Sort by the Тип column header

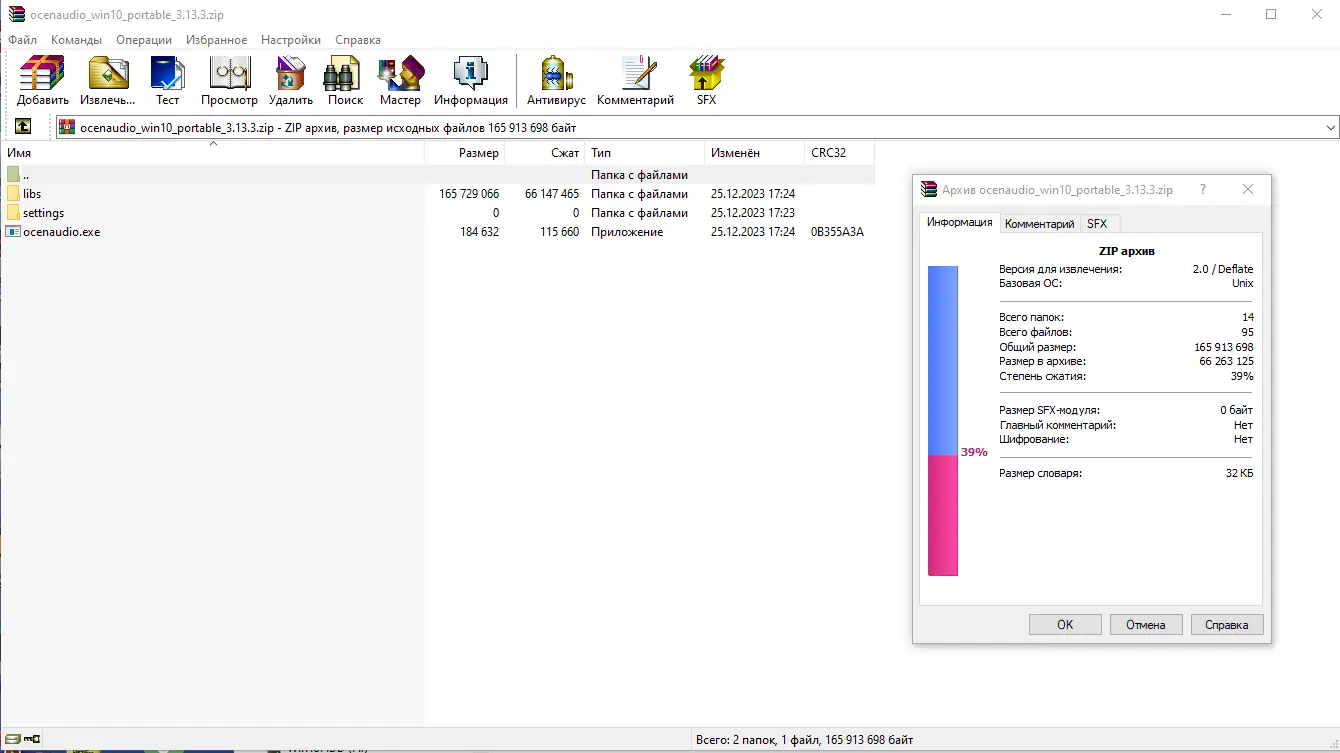pyautogui.click(x=644, y=153)
